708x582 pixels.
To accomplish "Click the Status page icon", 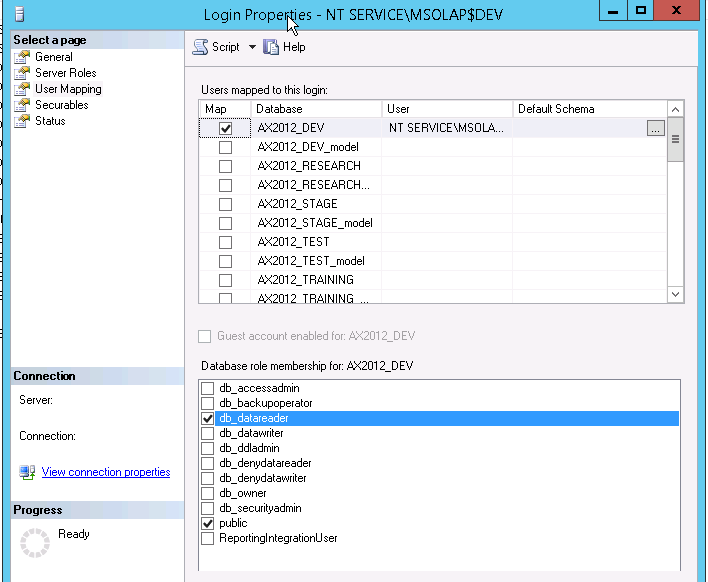I will (x=22, y=121).
